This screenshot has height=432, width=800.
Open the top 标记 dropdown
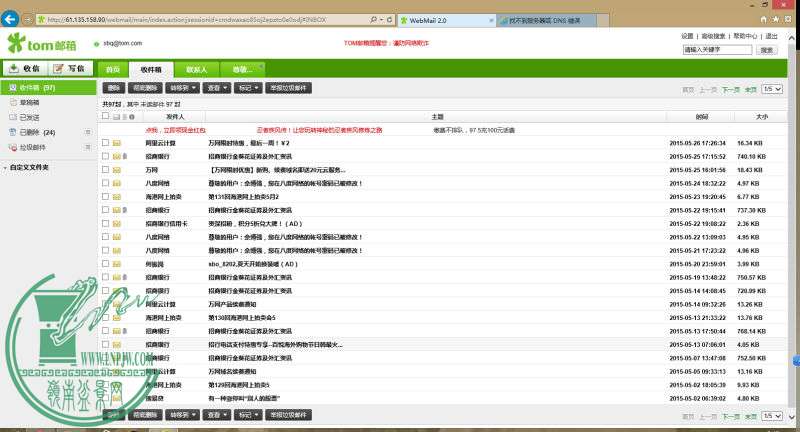[x=248, y=88]
